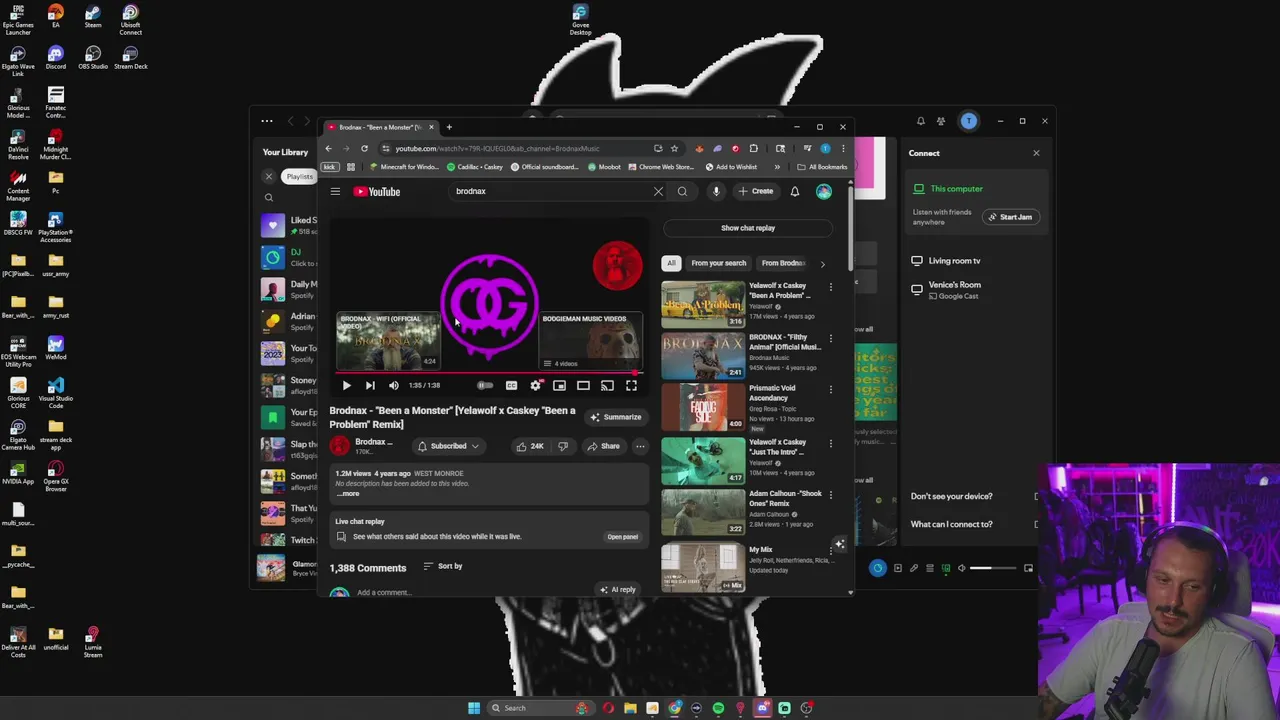
Task: Toggle closed captions in video player
Action: [511, 385]
